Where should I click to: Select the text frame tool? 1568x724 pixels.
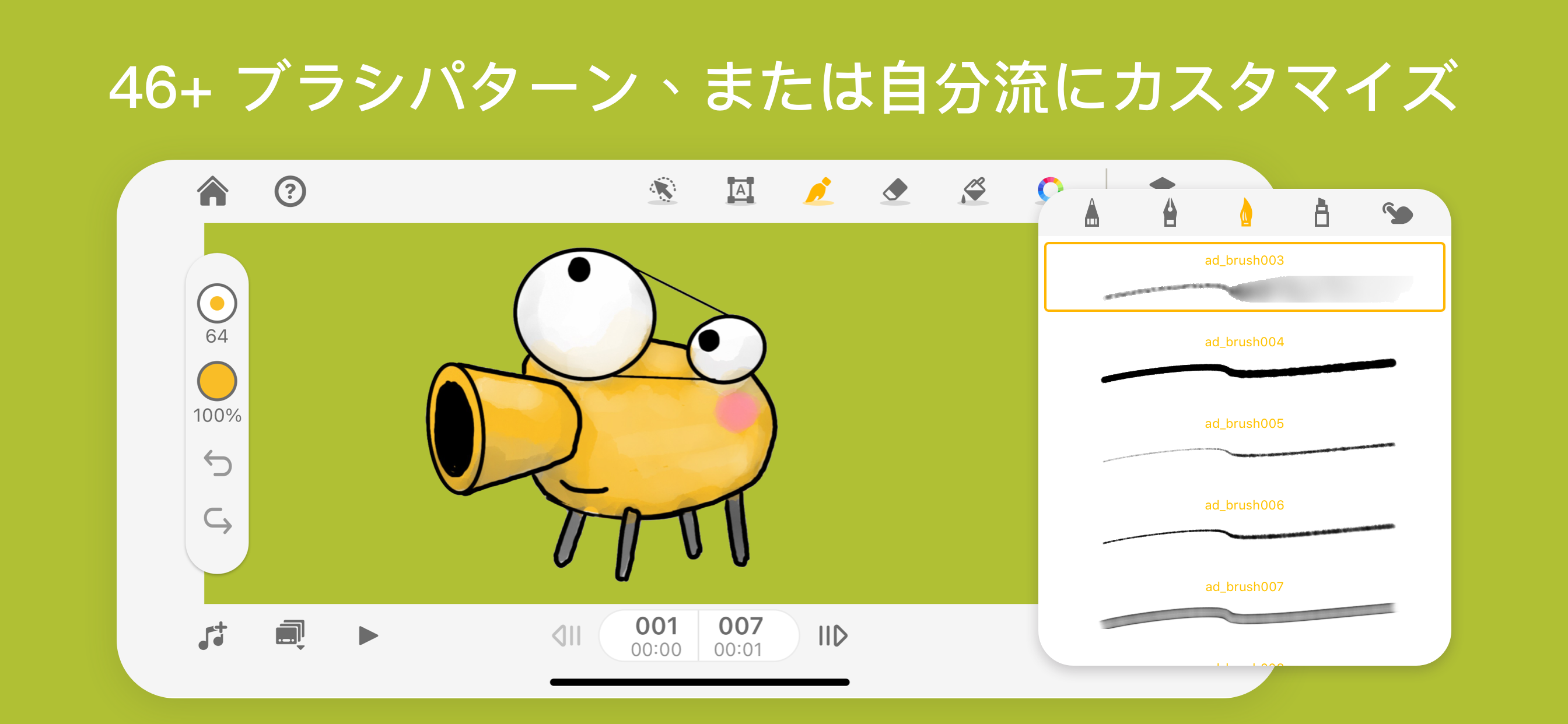[x=740, y=191]
